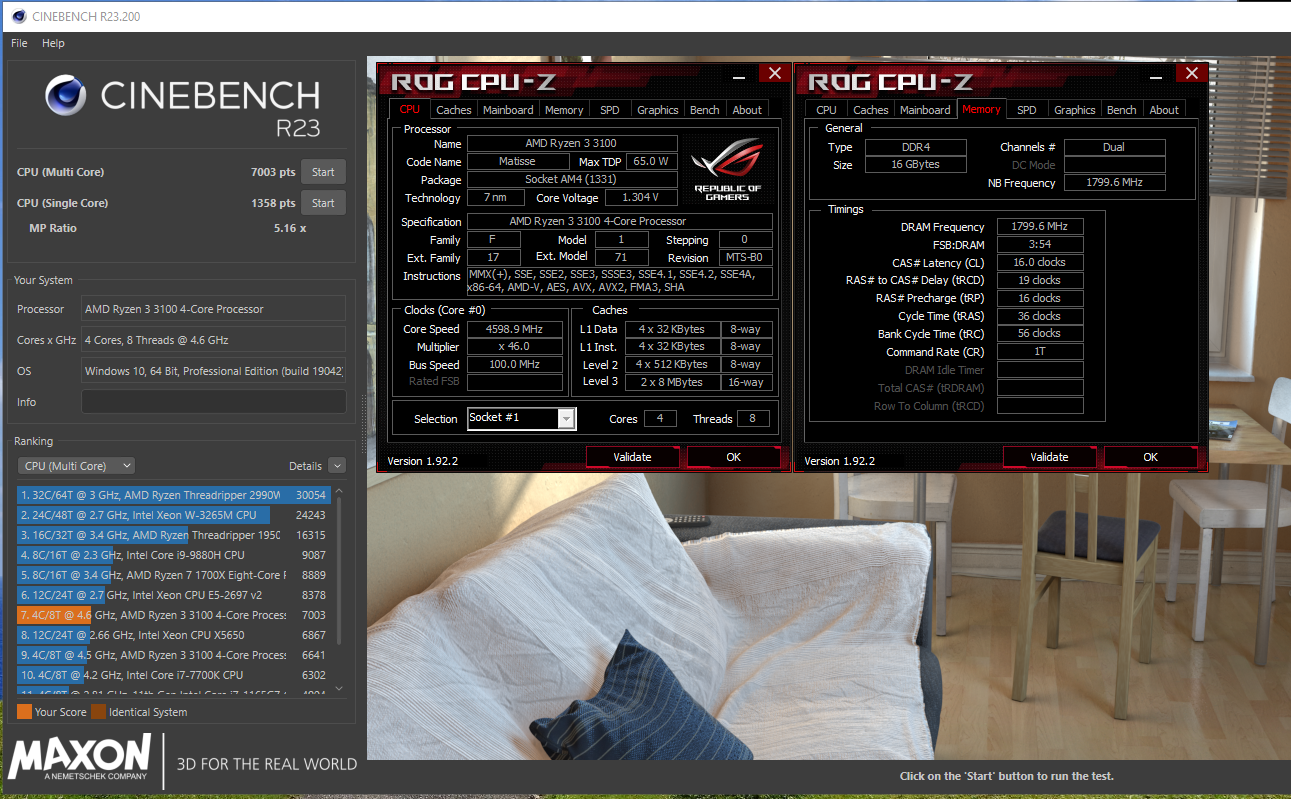Screen dimensions: 1291x799
Task: Click the DRAM Frequency 1799.6 MHz value
Action: [x=1040, y=227]
